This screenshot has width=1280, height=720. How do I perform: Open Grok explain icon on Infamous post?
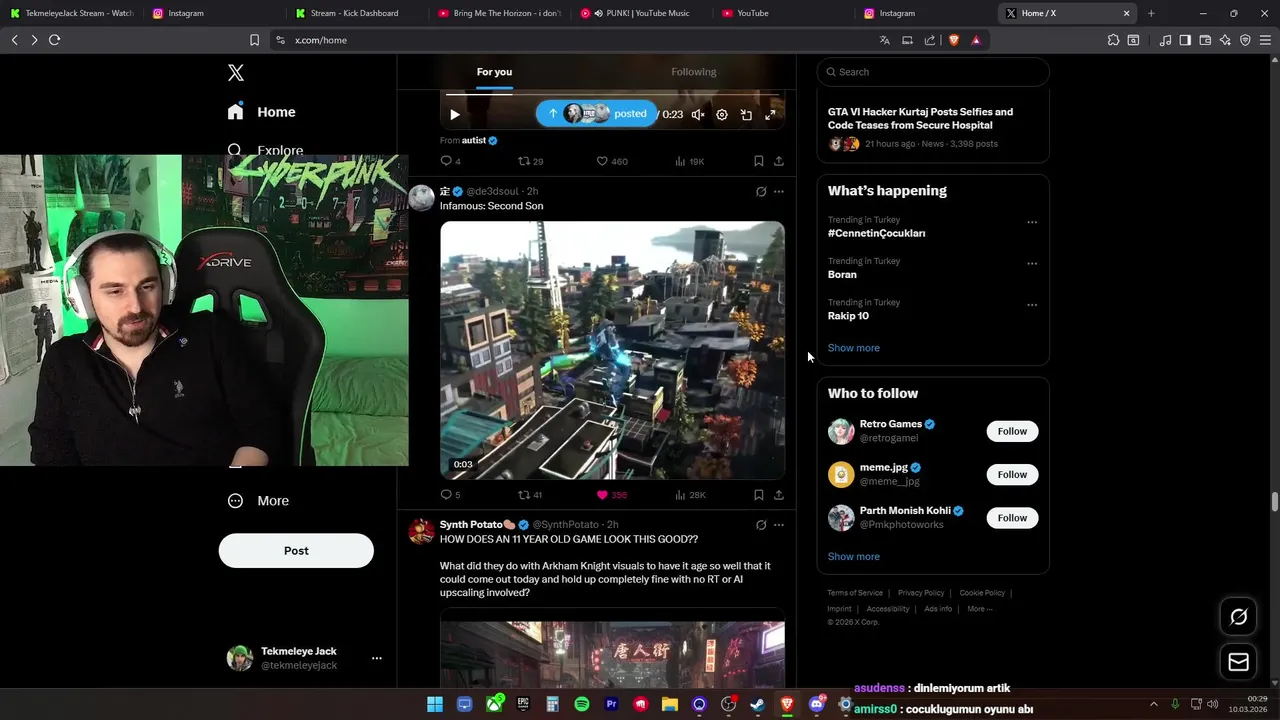point(761,192)
